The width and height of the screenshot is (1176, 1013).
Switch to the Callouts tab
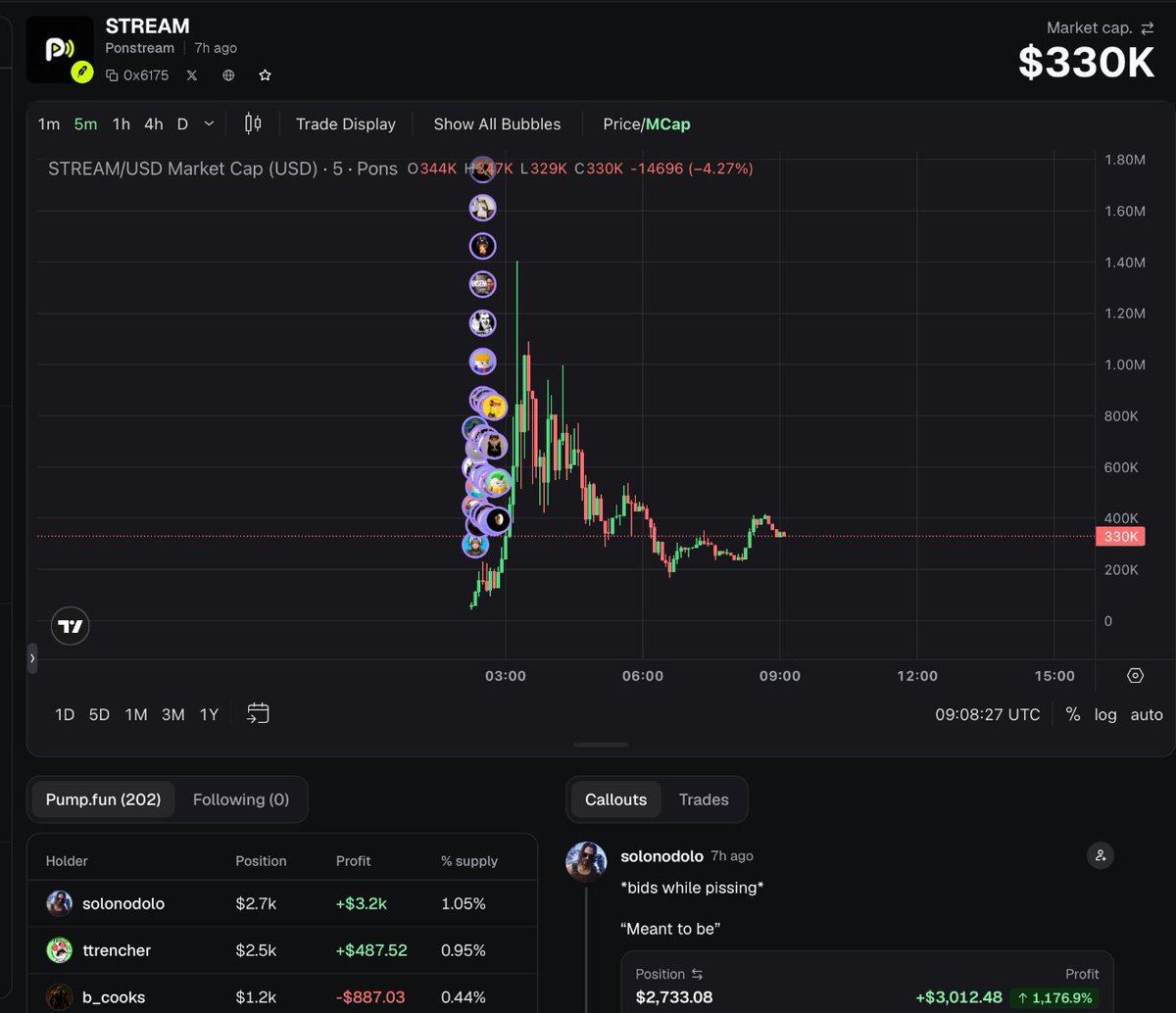(615, 799)
